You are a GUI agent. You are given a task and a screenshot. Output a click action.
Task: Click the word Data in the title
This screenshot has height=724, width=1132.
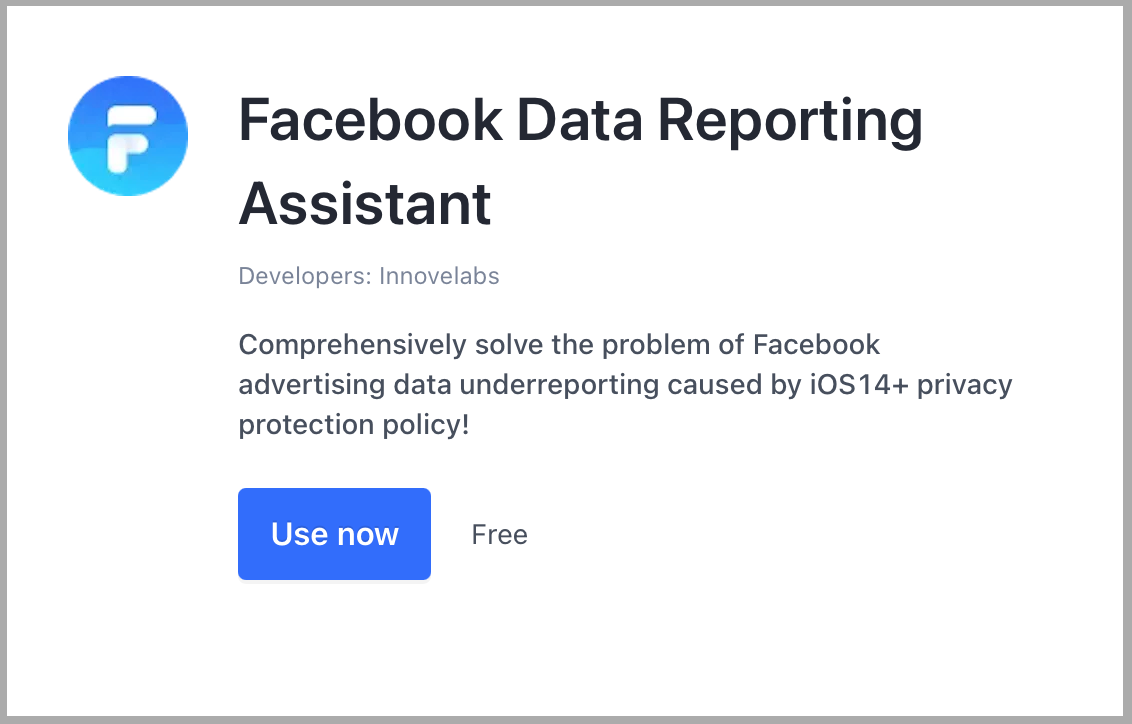(580, 120)
